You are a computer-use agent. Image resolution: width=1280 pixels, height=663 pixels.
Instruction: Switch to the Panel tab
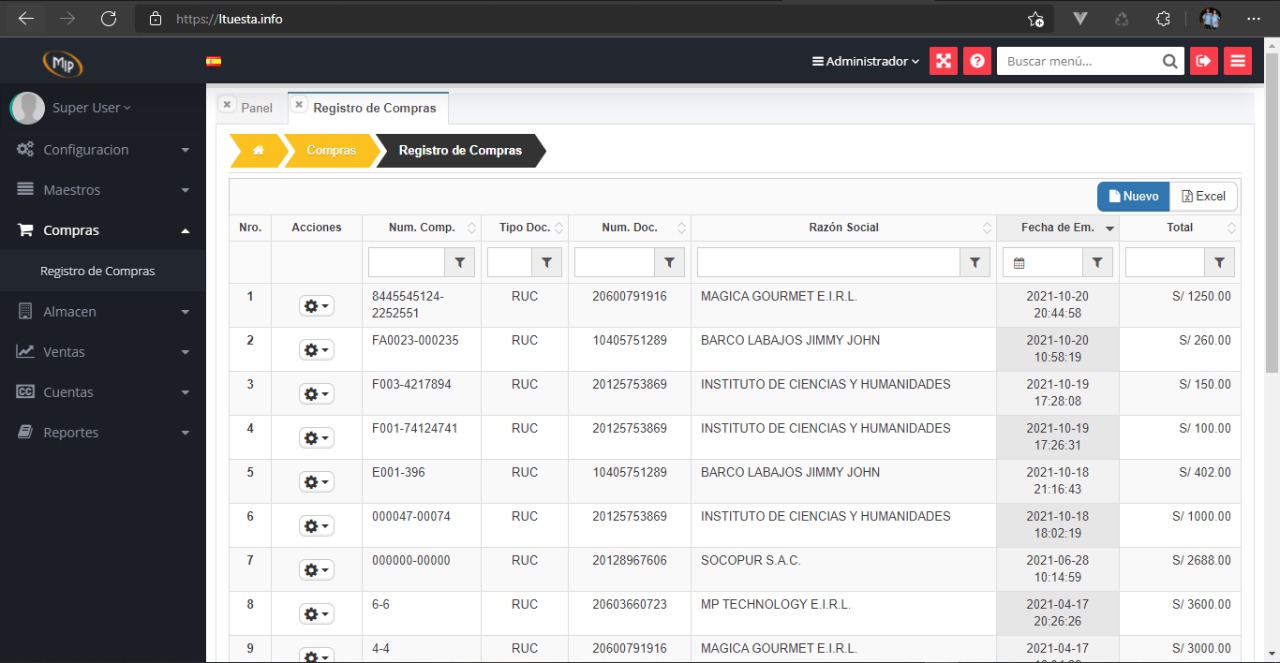[257, 108]
